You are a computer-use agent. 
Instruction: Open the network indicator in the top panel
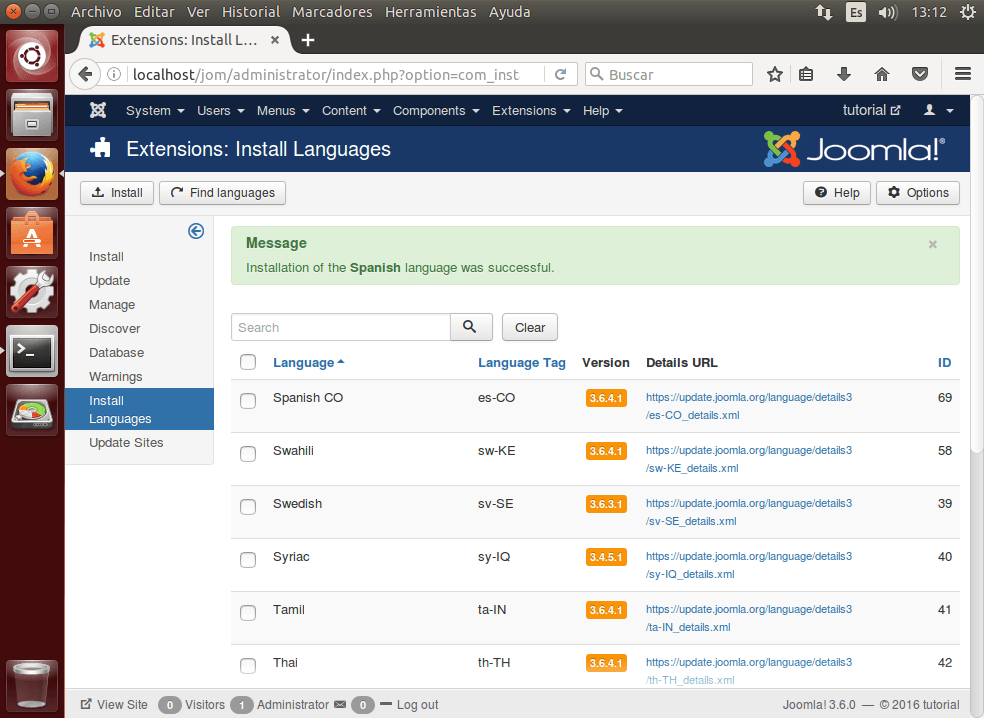(823, 12)
